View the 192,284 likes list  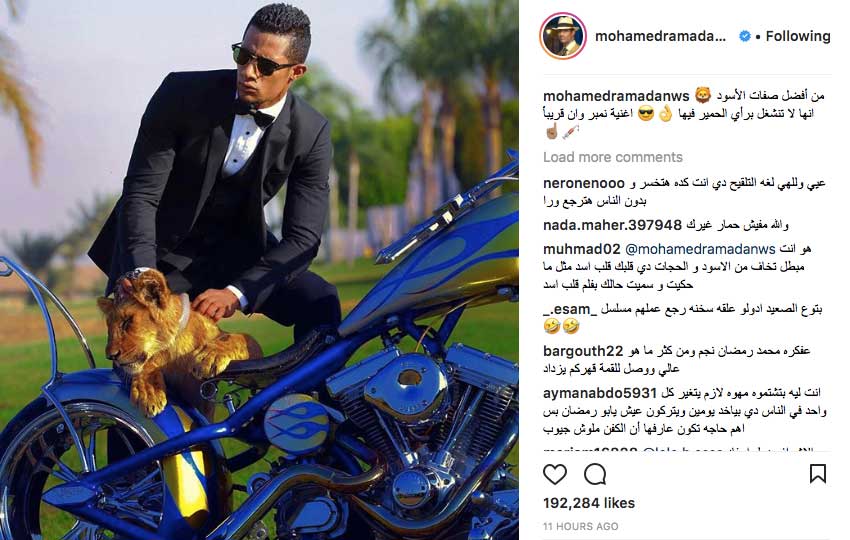point(589,503)
